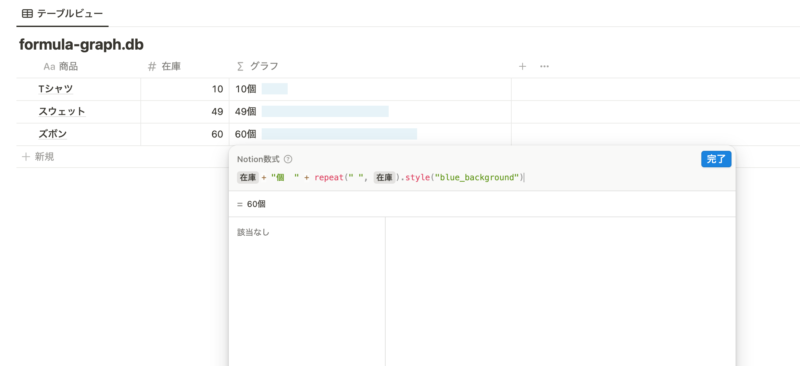The image size is (800, 366).
Task: Add a new property with the plus icon
Action: (522, 66)
